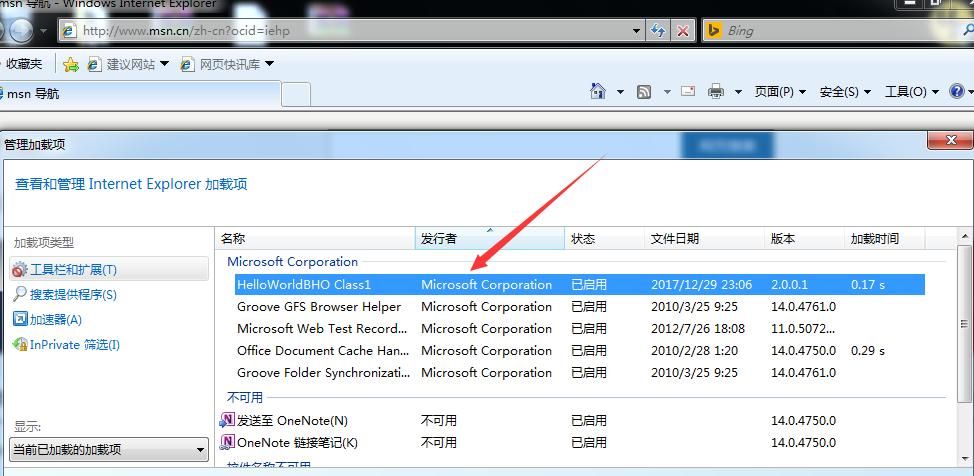Click the red Stop loading icon

point(683,30)
